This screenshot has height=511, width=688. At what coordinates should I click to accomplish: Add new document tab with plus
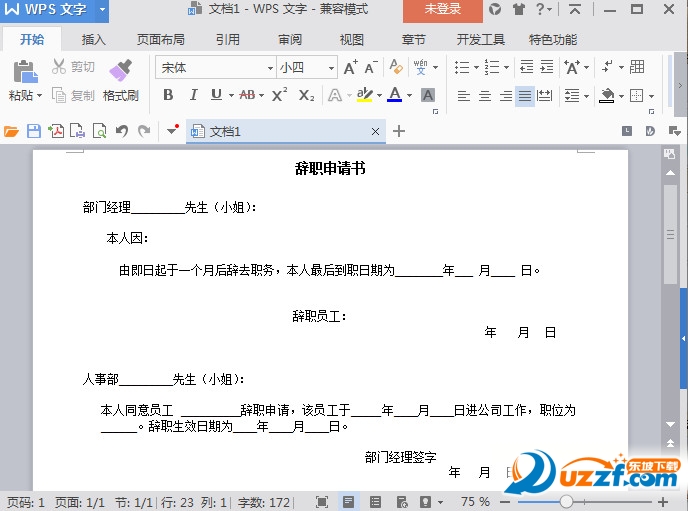pos(399,131)
